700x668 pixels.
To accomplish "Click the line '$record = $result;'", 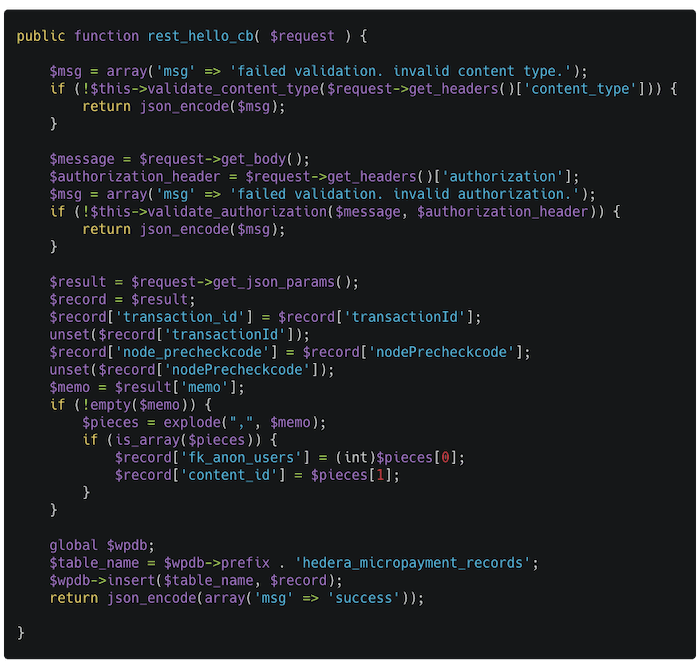I will (122, 299).
